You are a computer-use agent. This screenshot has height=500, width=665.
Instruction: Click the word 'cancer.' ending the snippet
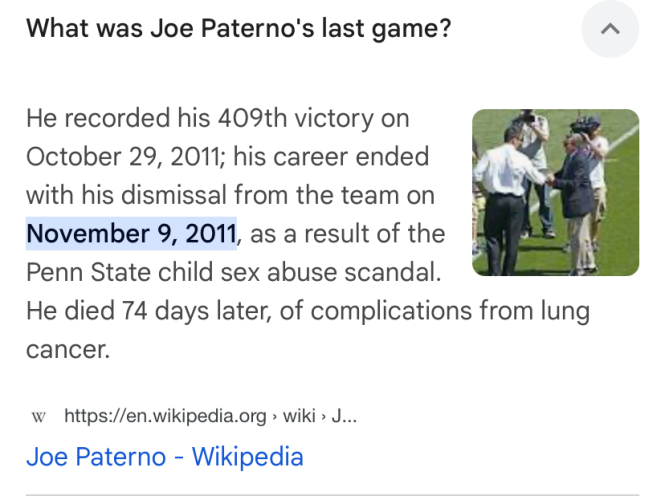[68, 349]
